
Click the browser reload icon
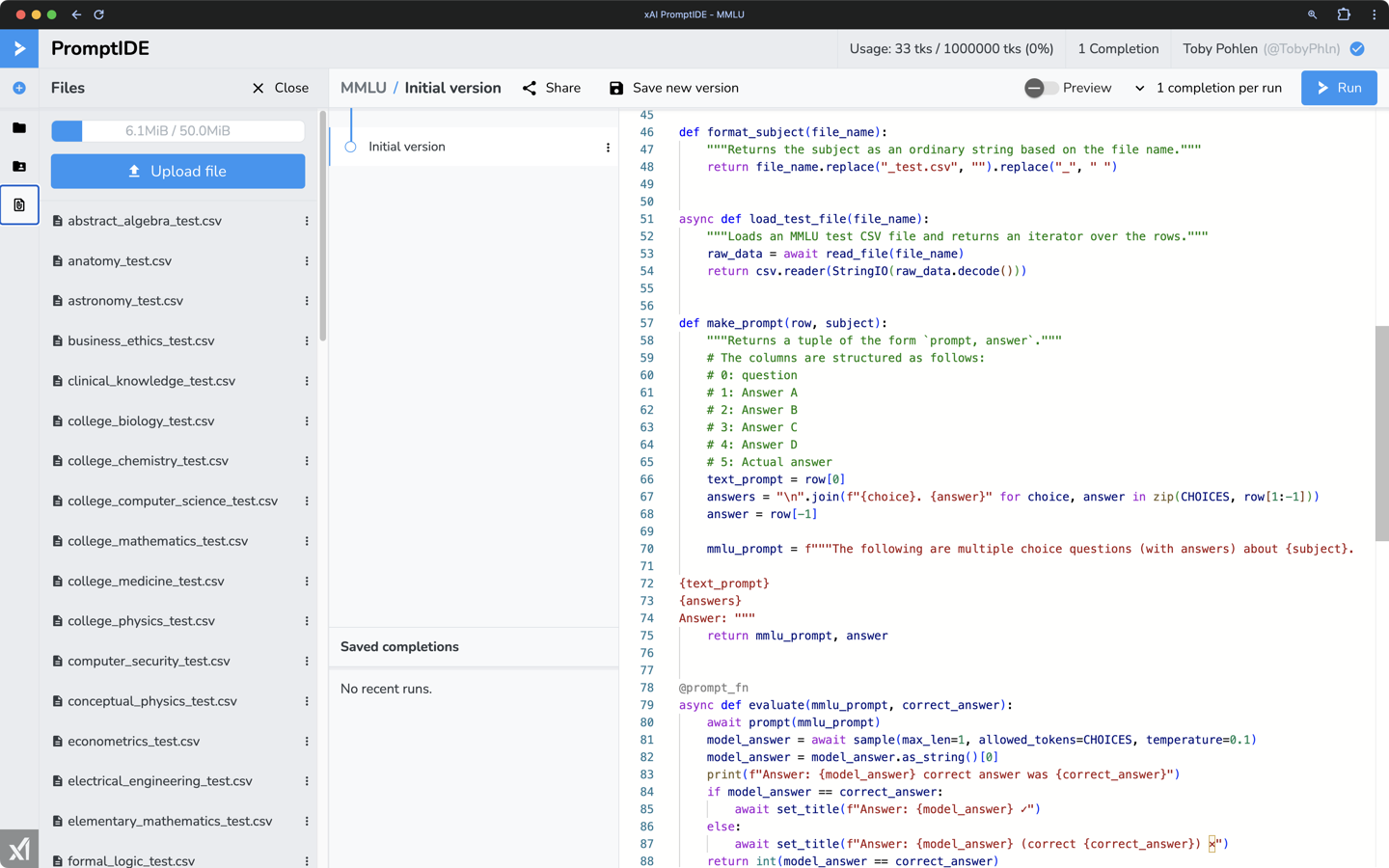click(x=98, y=14)
